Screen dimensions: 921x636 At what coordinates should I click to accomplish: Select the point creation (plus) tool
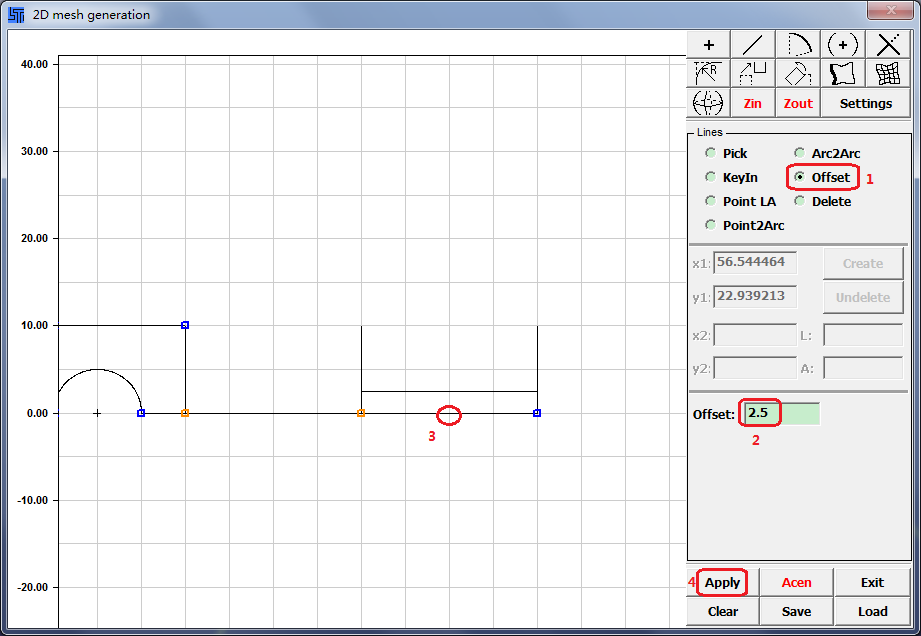point(708,45)
